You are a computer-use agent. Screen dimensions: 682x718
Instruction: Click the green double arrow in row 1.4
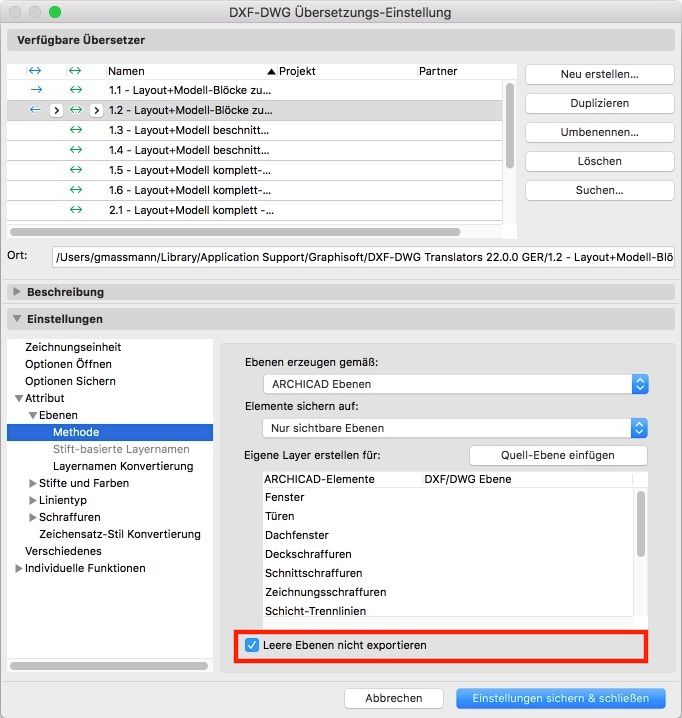point(76,150)
